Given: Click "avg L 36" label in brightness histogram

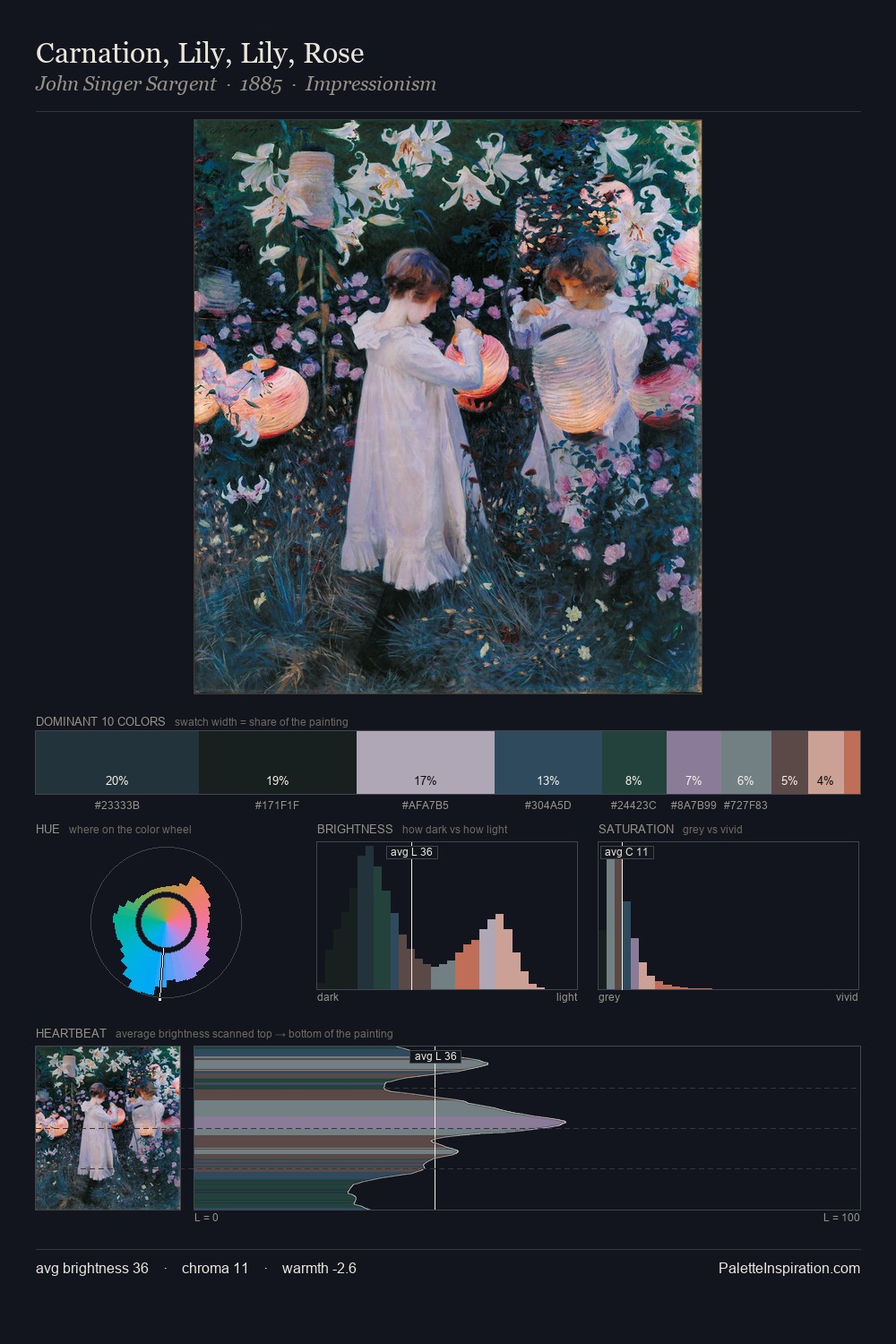Looking at the screenshot, I should click(x=411, y=852).
